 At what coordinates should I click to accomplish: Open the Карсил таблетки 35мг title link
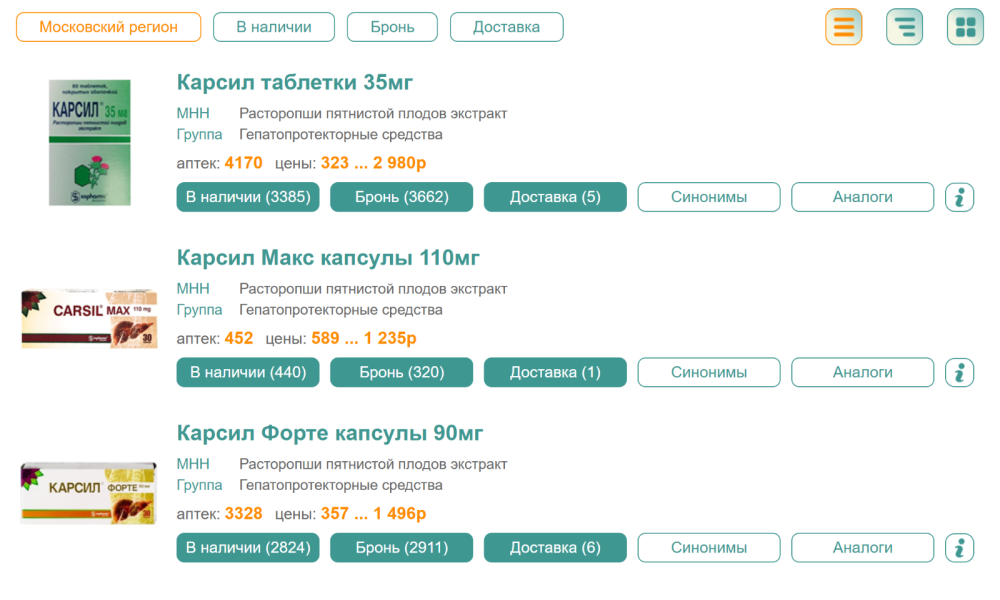coord(295,83)
